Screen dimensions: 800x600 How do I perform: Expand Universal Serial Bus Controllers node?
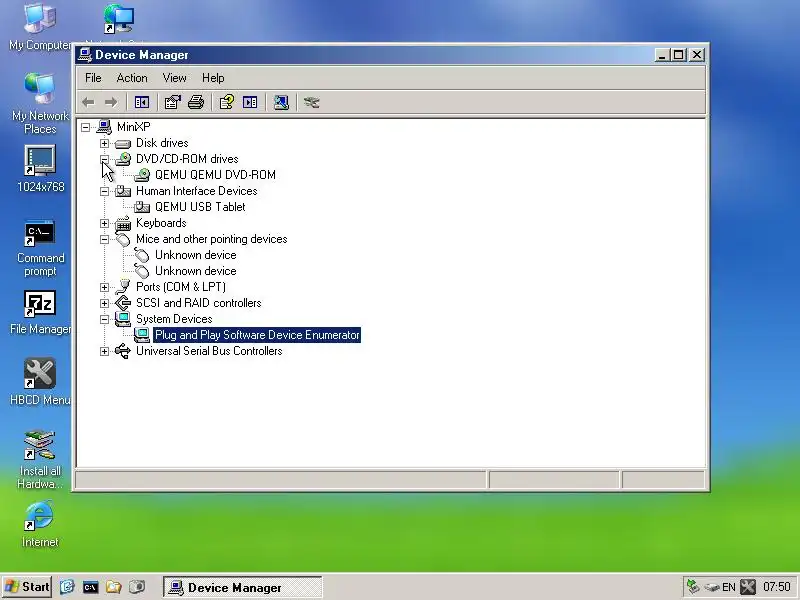coord(104,352)
